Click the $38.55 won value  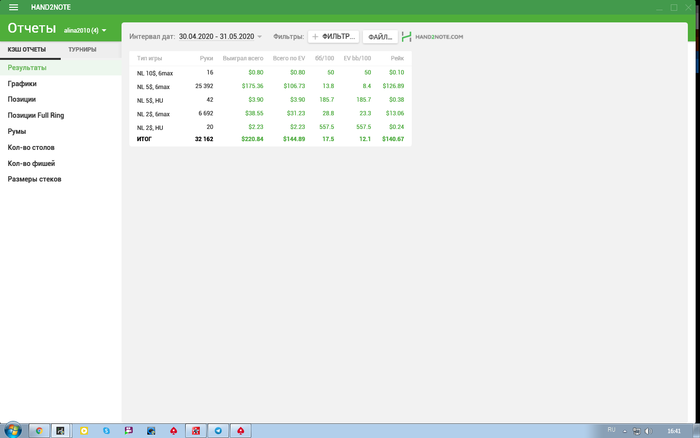(254, 113)
